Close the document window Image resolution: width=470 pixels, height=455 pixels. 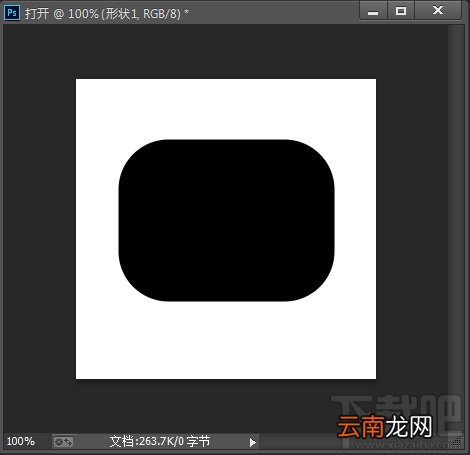438,11
